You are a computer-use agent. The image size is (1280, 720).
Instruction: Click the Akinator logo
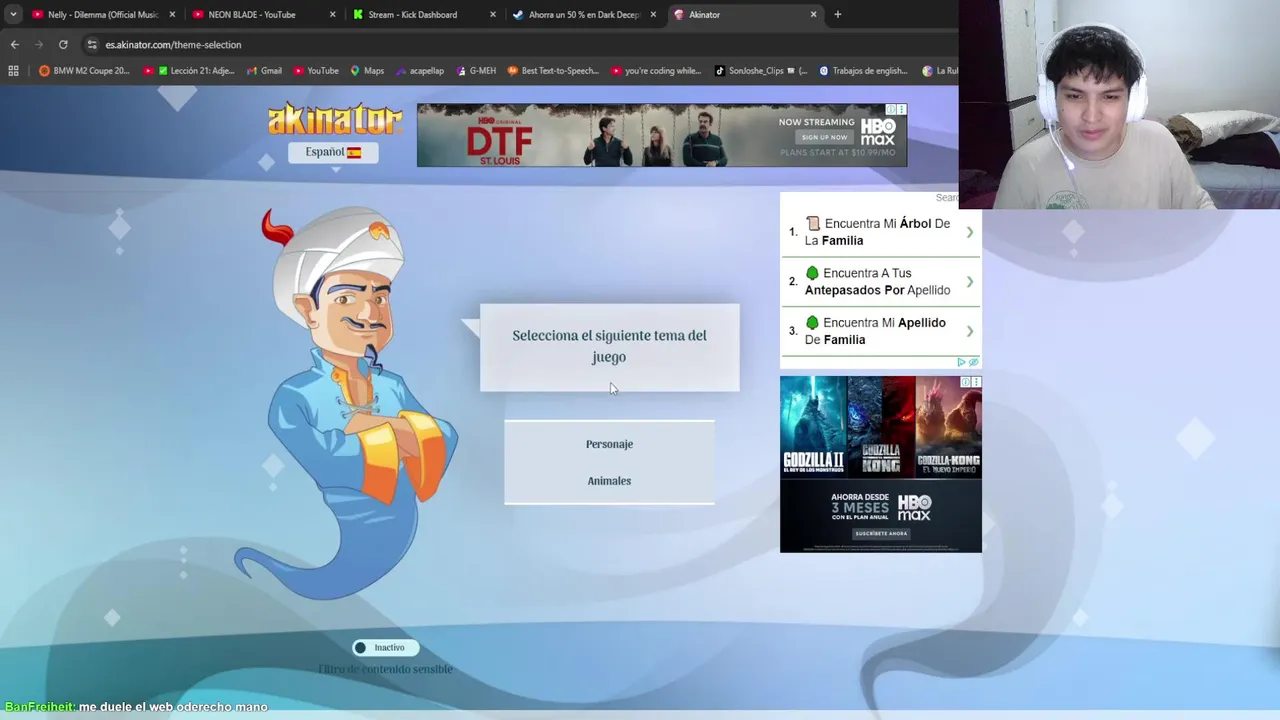[x=334, y=119]
